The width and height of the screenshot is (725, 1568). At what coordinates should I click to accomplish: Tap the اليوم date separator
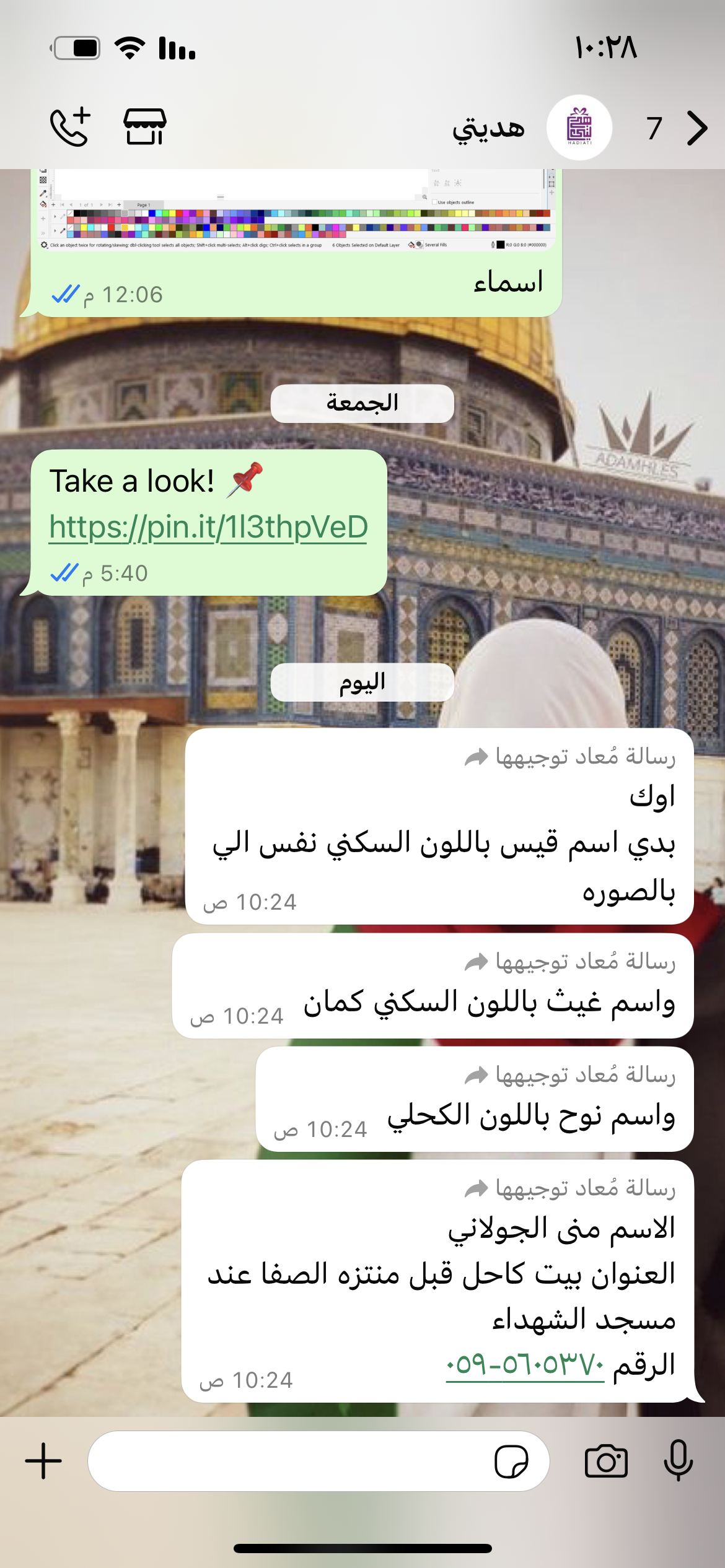tap(362, 682)
